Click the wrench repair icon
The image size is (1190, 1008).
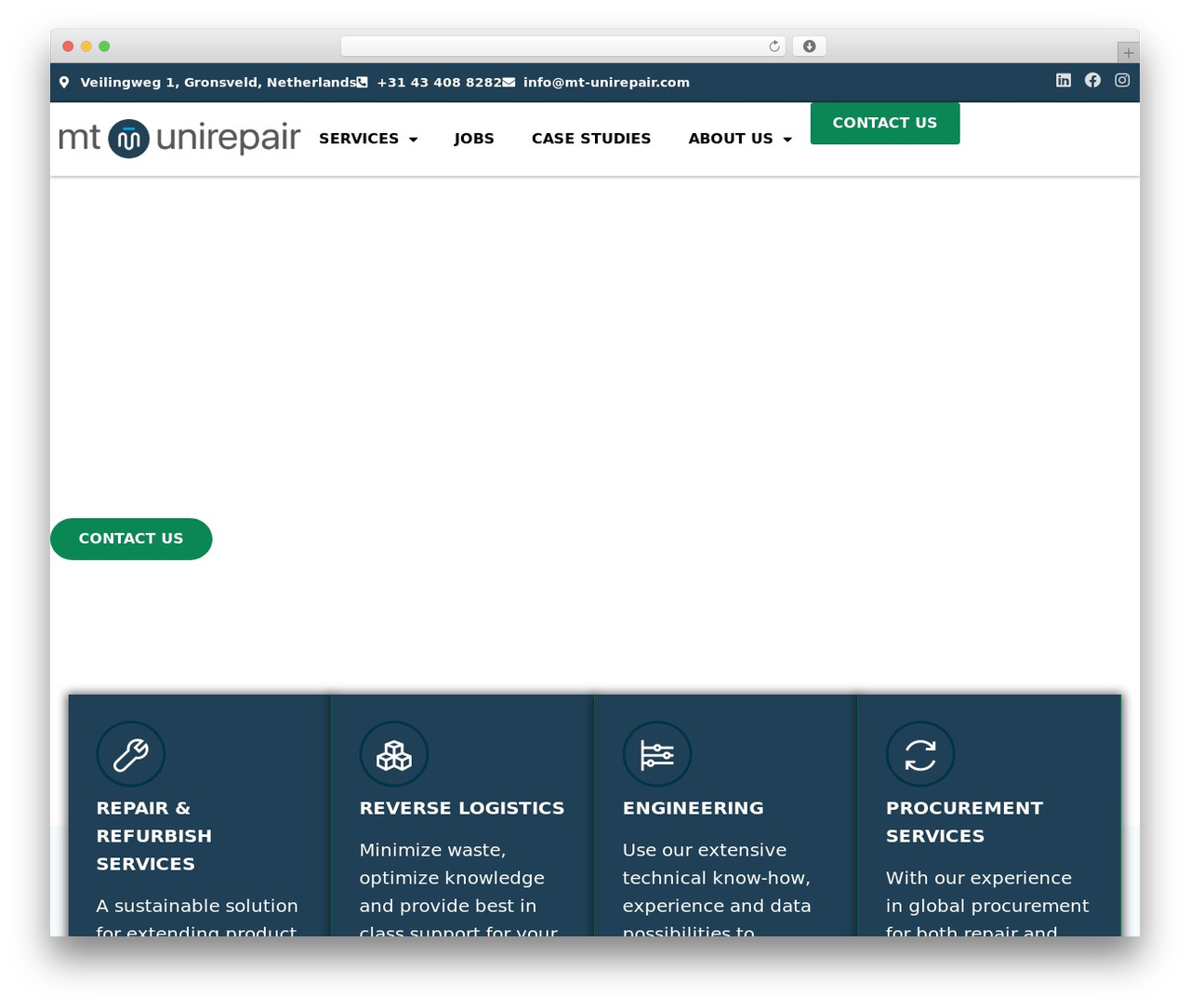[x=131, y=754]
